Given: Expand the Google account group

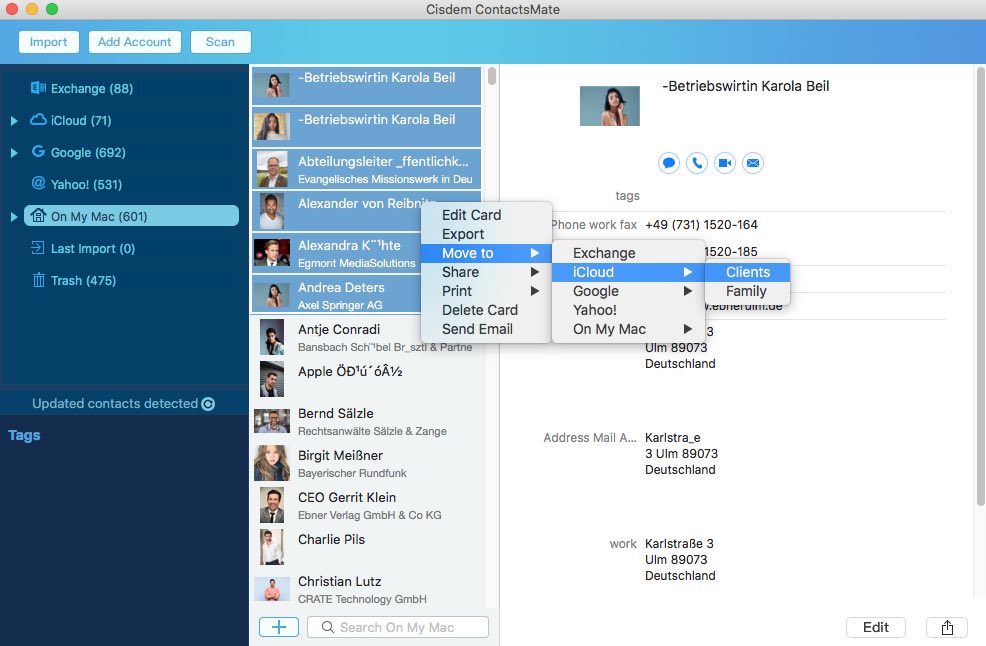Looking at the screenshot, I should pos(14,153).
